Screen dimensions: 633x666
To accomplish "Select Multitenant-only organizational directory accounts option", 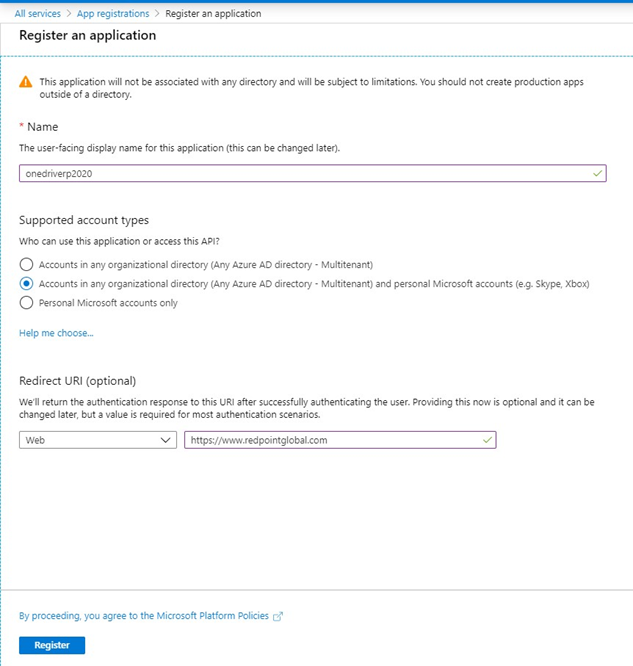I will (x=26, y=264).
